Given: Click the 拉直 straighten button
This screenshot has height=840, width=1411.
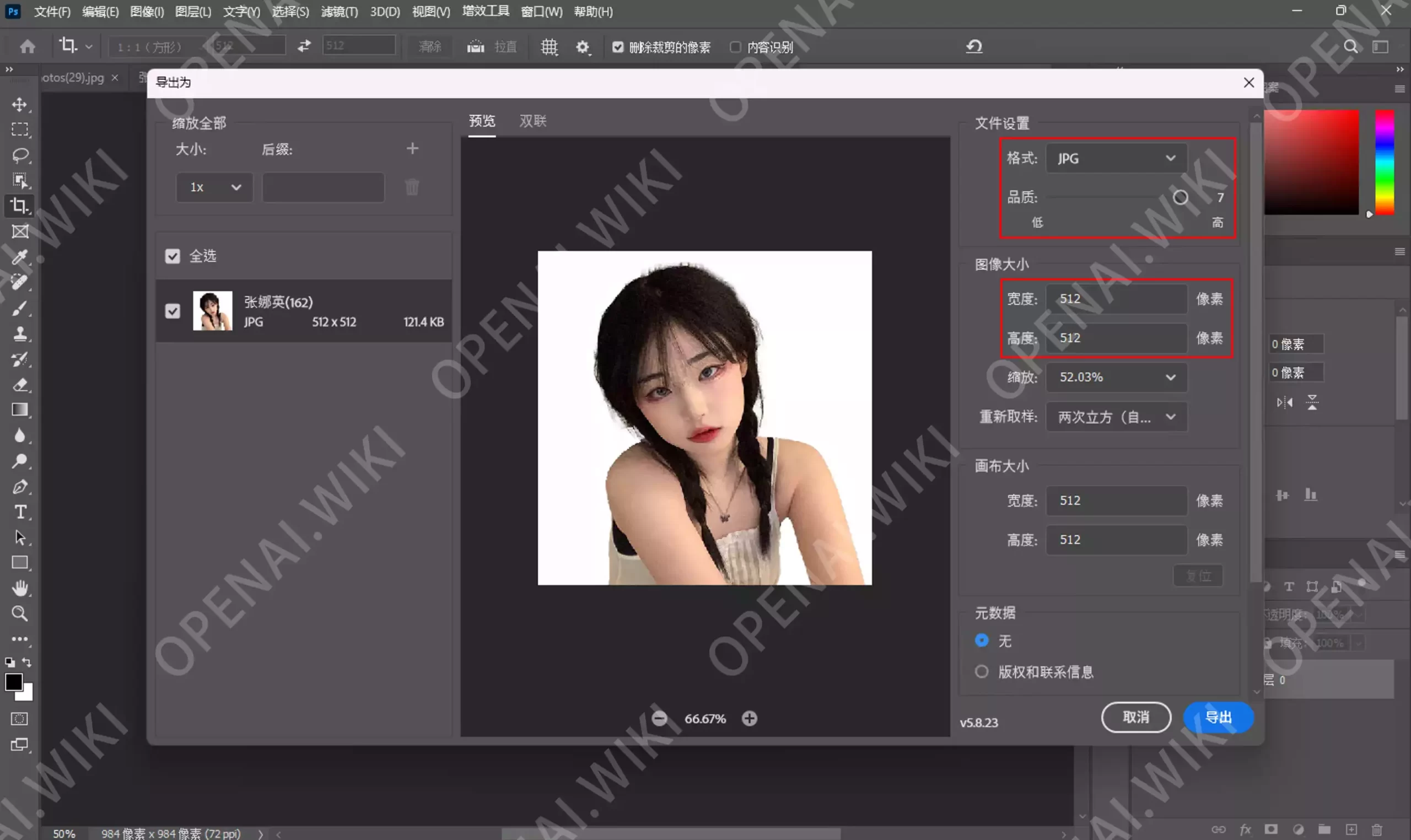Looking at the screenshot, I should (x=491, y=46).
